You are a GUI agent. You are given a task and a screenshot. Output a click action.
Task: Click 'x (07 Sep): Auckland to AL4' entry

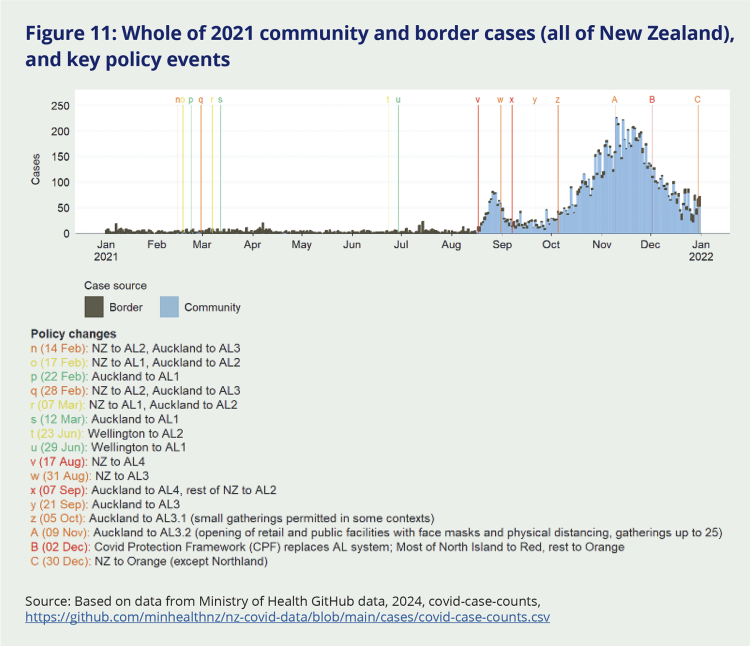click(154, 490)
